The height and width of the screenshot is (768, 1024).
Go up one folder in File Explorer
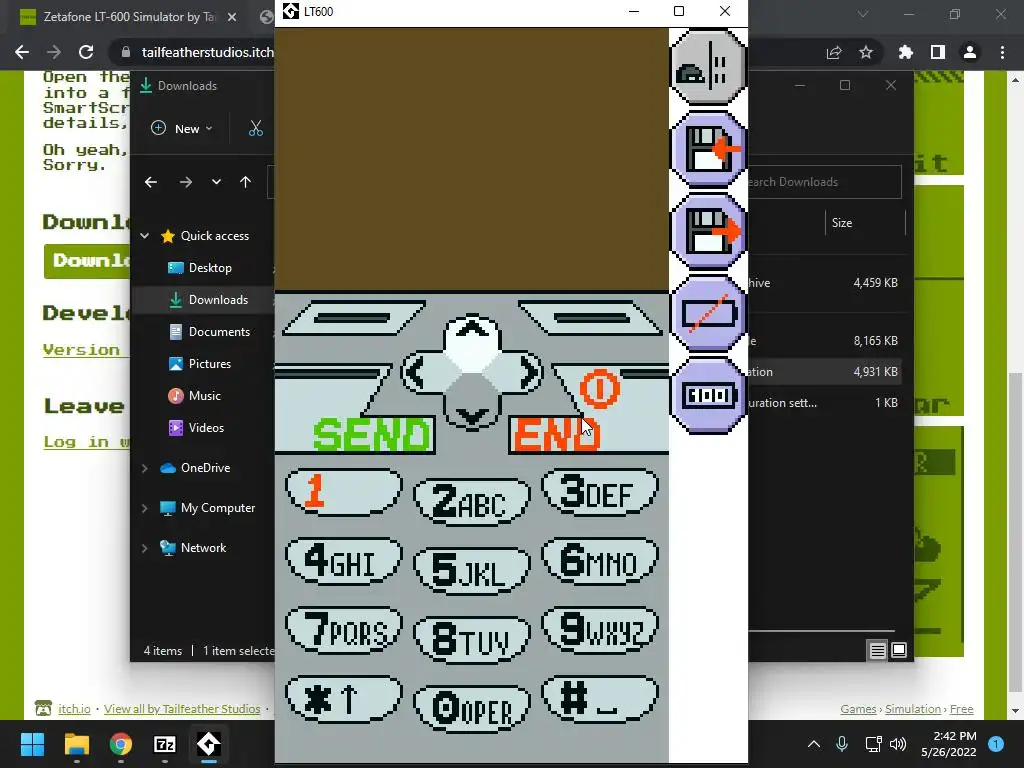246,182
